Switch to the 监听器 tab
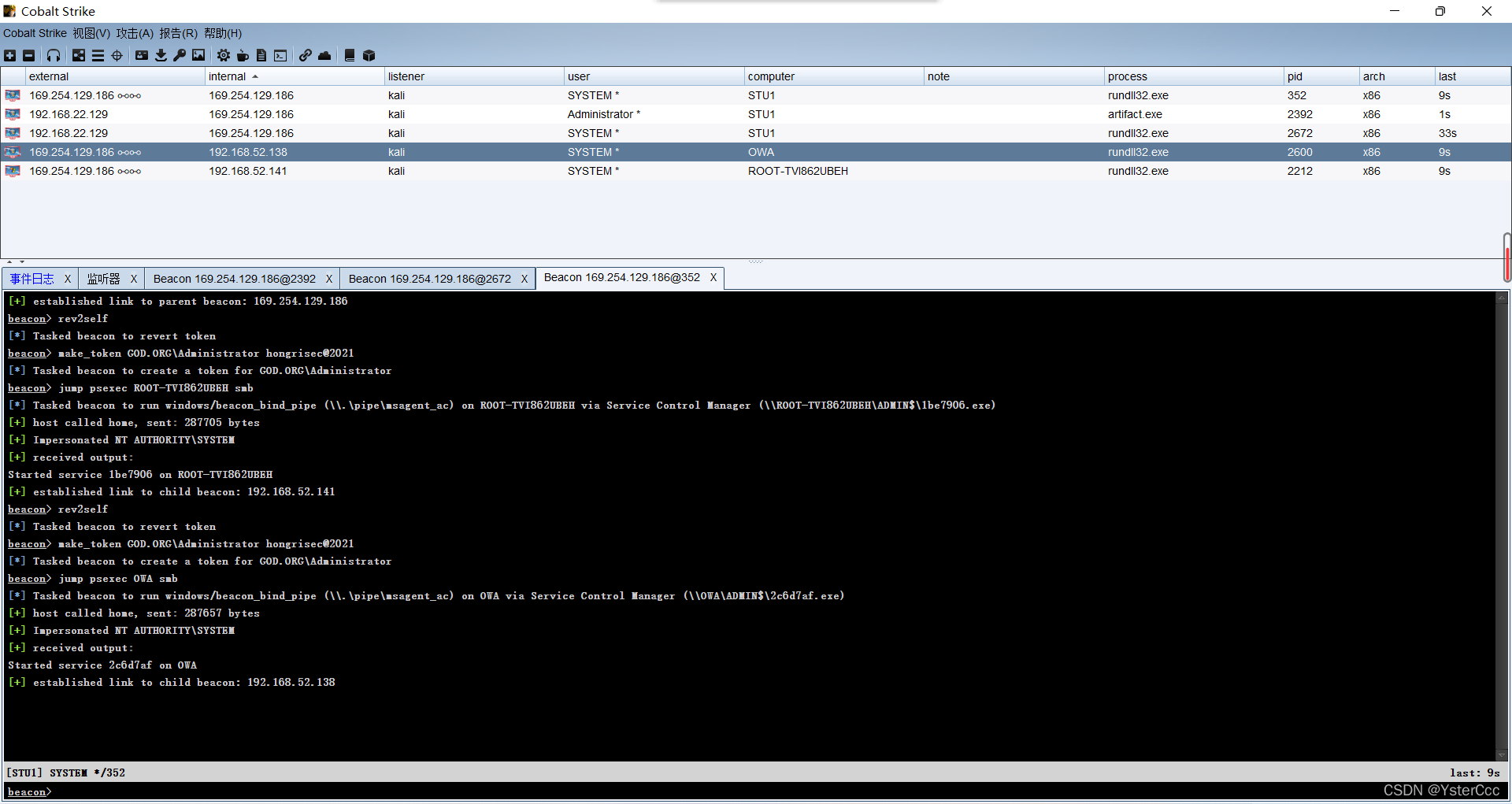 pos(104,279)
